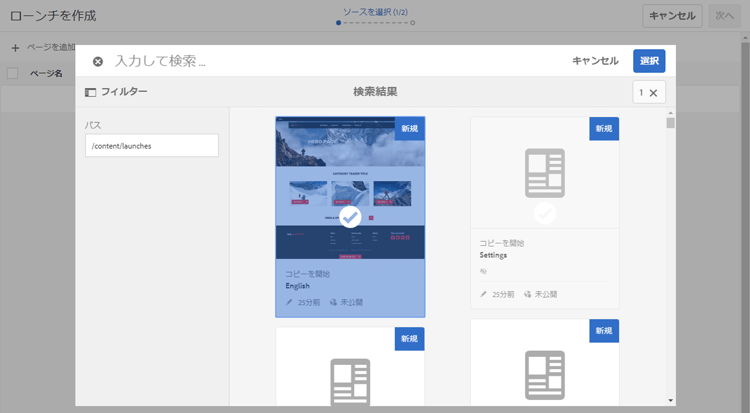Image resolution: width=750 pixels, height=413 pixels.
Task: Deselect the checkmark on the English card
Action: [x=350, y=217]
